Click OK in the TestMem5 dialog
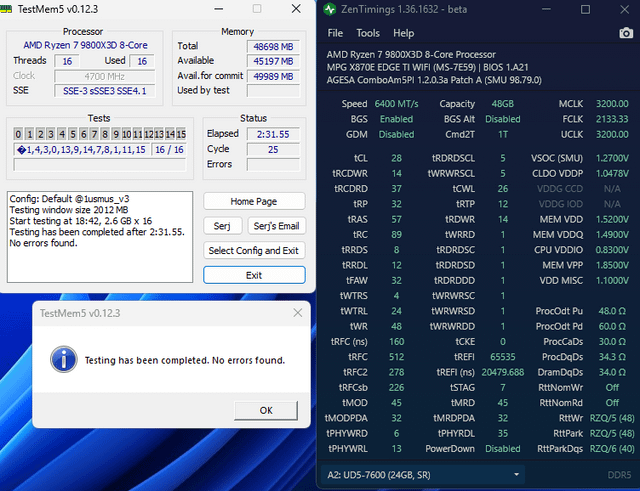Screen dimensions: 640x491 [266, 410]
